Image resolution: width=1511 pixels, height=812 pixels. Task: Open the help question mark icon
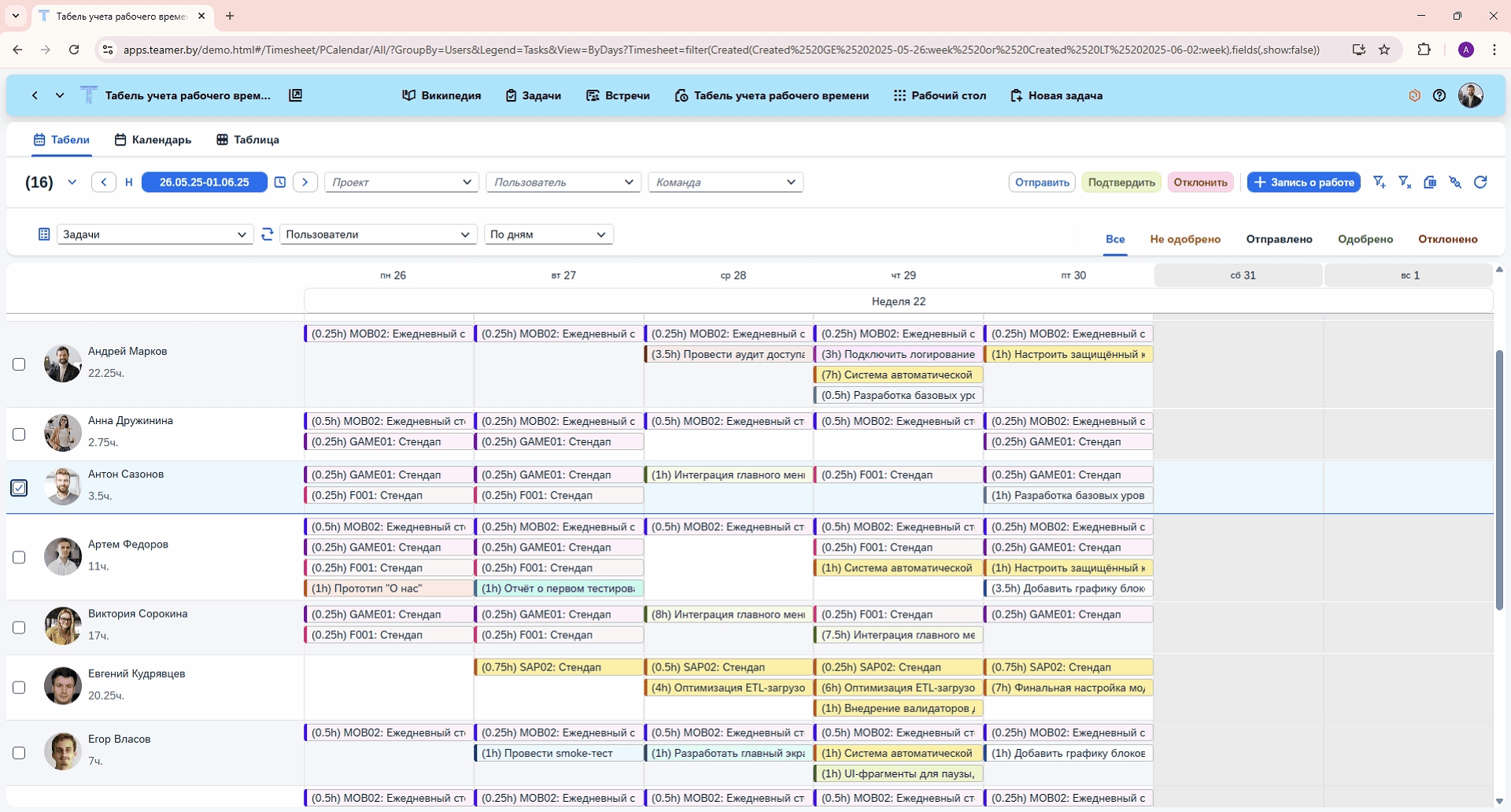tap(1439, 95)
